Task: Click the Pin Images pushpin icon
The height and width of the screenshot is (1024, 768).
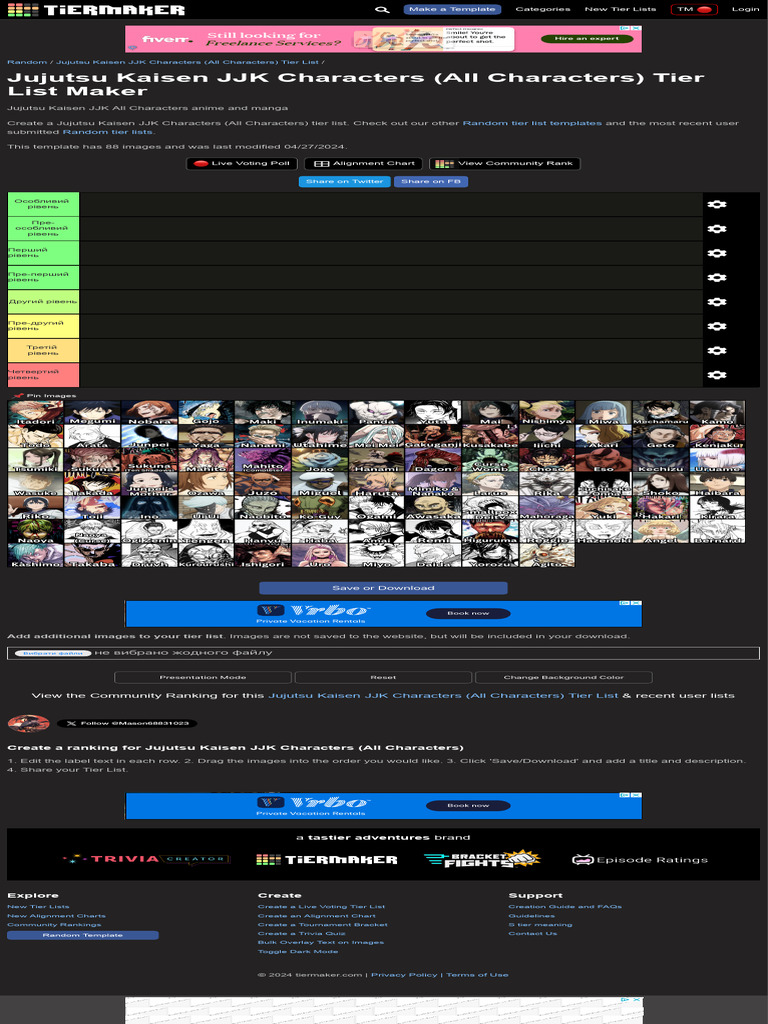Action: tap(18, 396)
